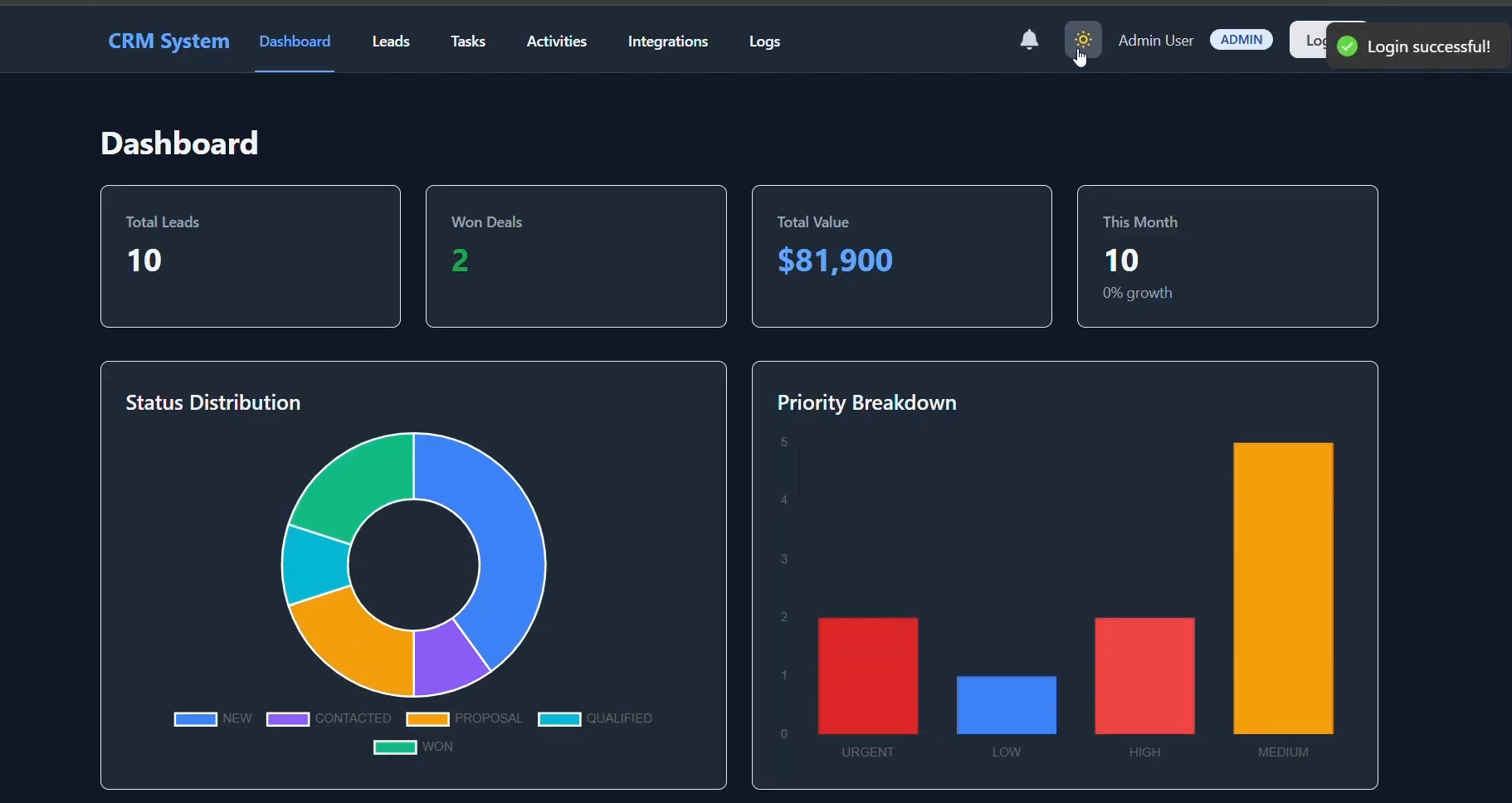Open the Integrations page

point(667,41)
